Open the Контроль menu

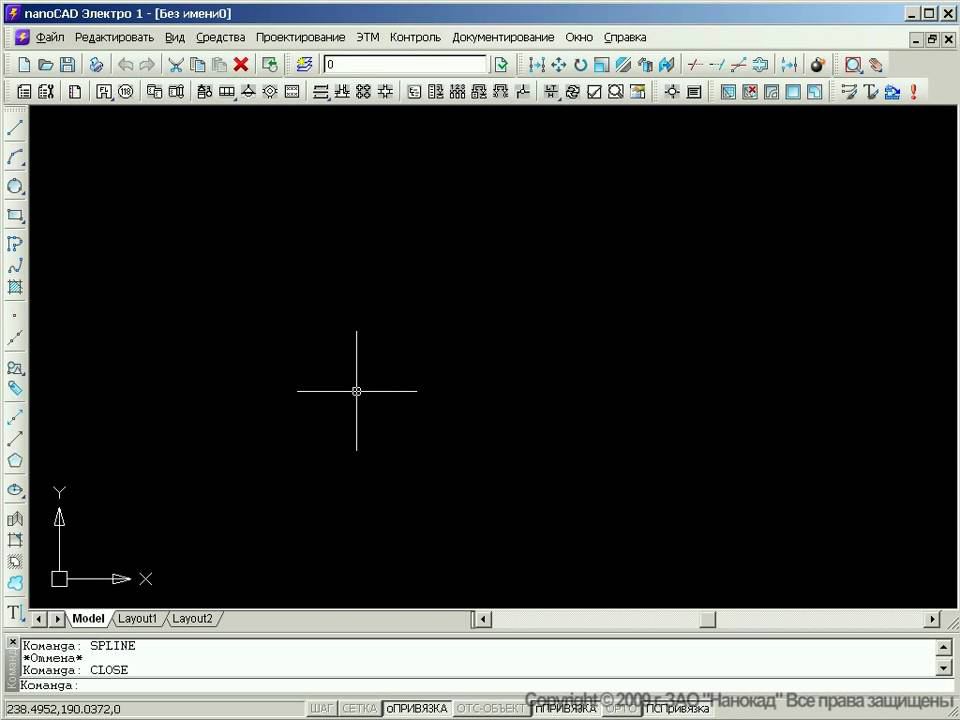coord(415,37)
